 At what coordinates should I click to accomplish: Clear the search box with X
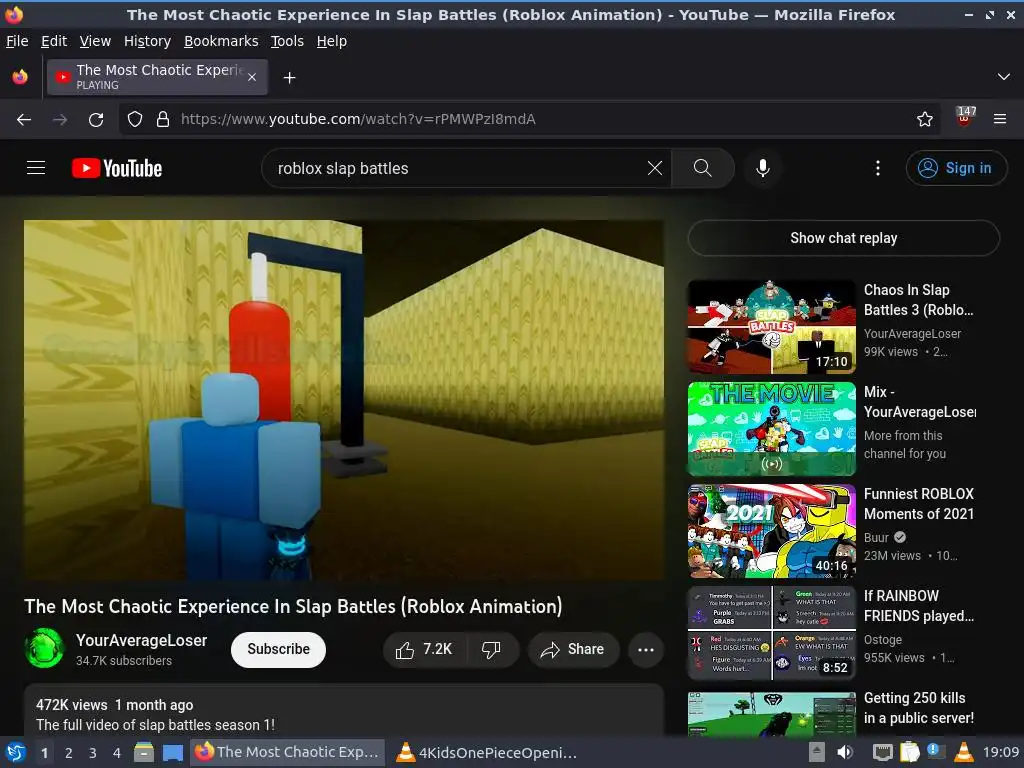tap(654, 168)
